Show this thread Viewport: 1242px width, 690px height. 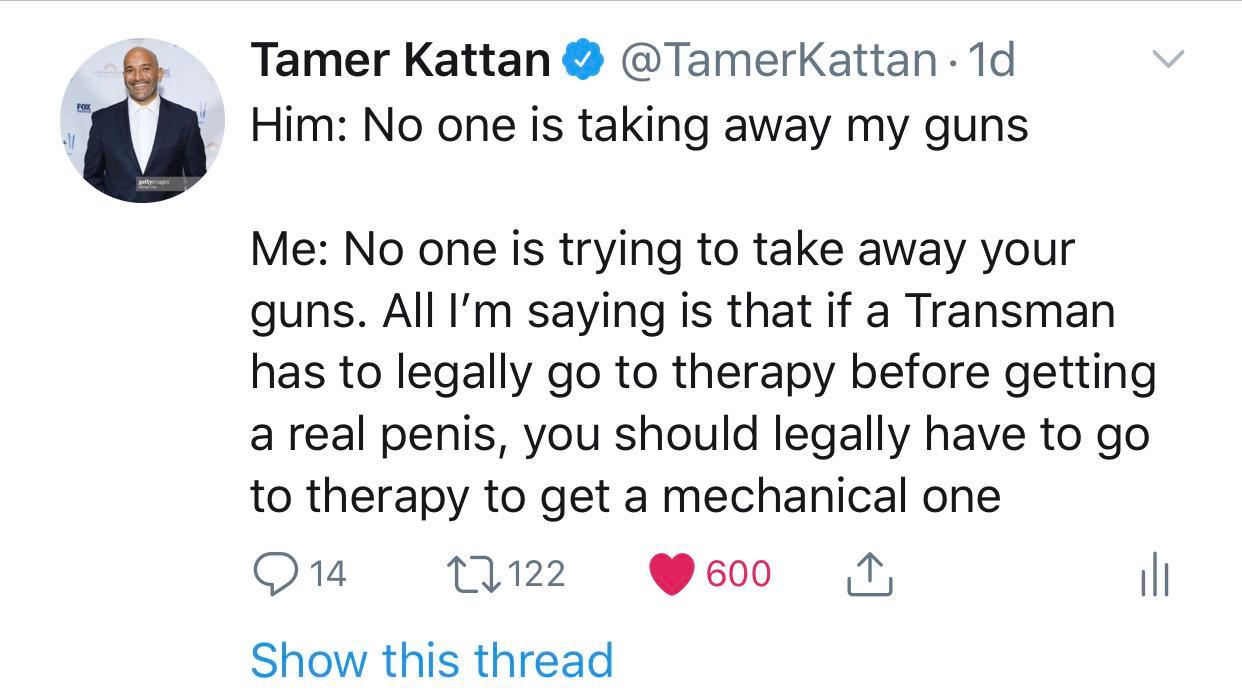pos(431,660)
